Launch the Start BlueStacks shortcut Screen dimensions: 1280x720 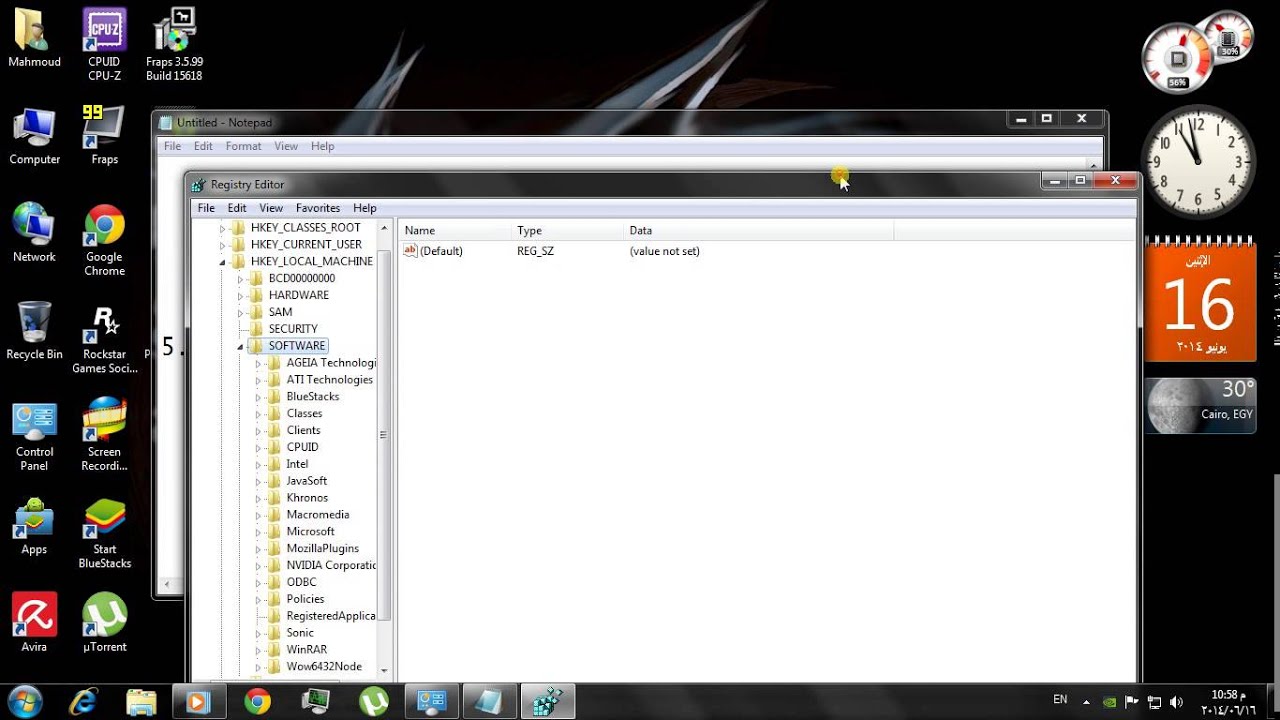point(104,534)
